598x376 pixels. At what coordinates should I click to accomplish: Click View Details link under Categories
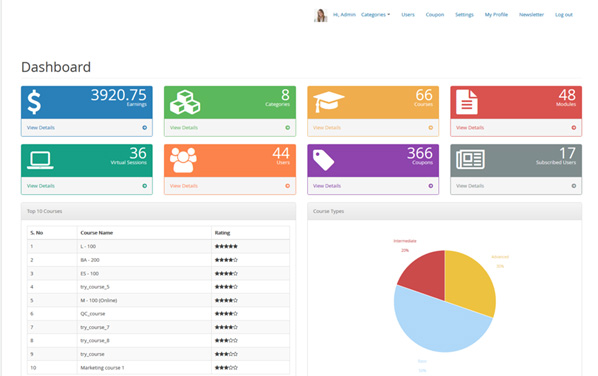point(184,128)
